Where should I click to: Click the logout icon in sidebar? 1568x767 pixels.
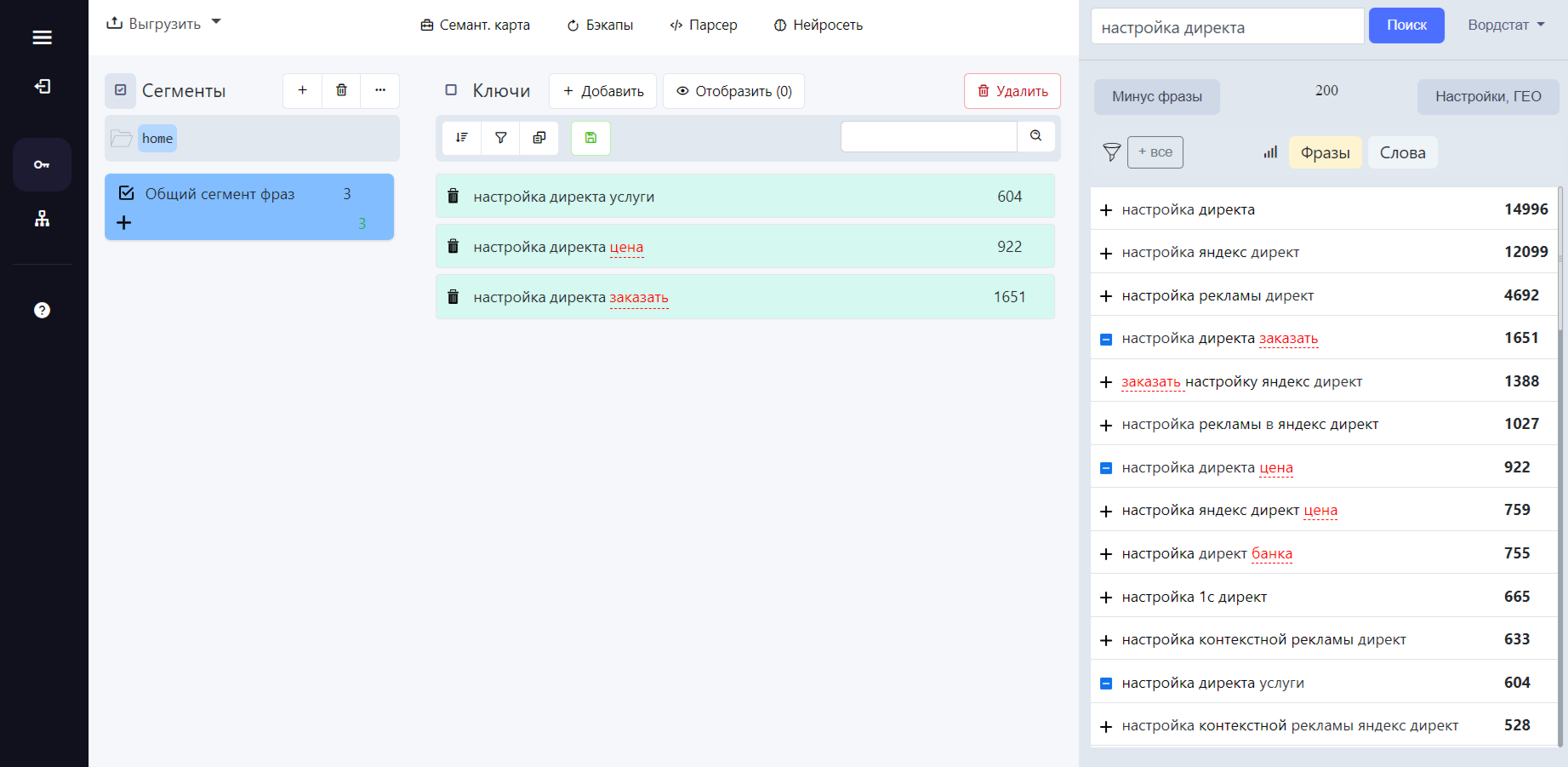point(42,87)
